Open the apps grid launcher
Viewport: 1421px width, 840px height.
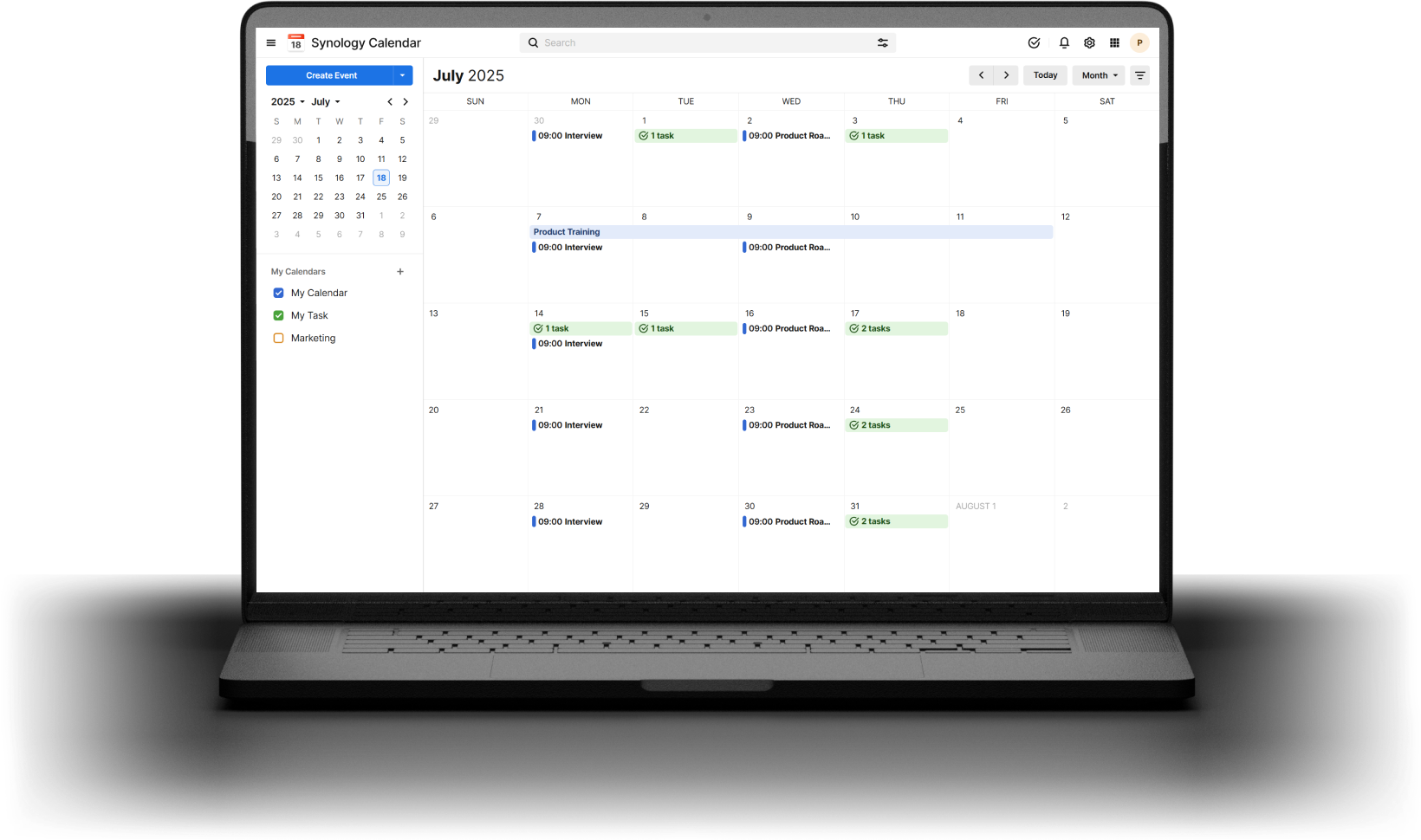coord(1114,42)
